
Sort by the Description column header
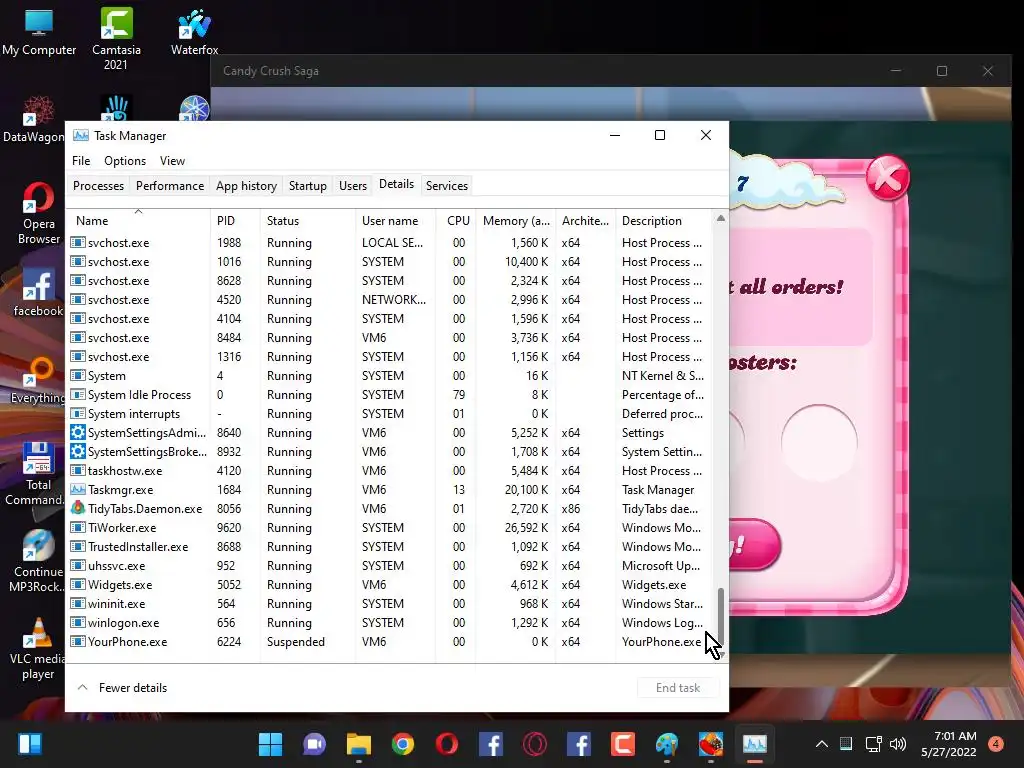[x=664, y=221]
